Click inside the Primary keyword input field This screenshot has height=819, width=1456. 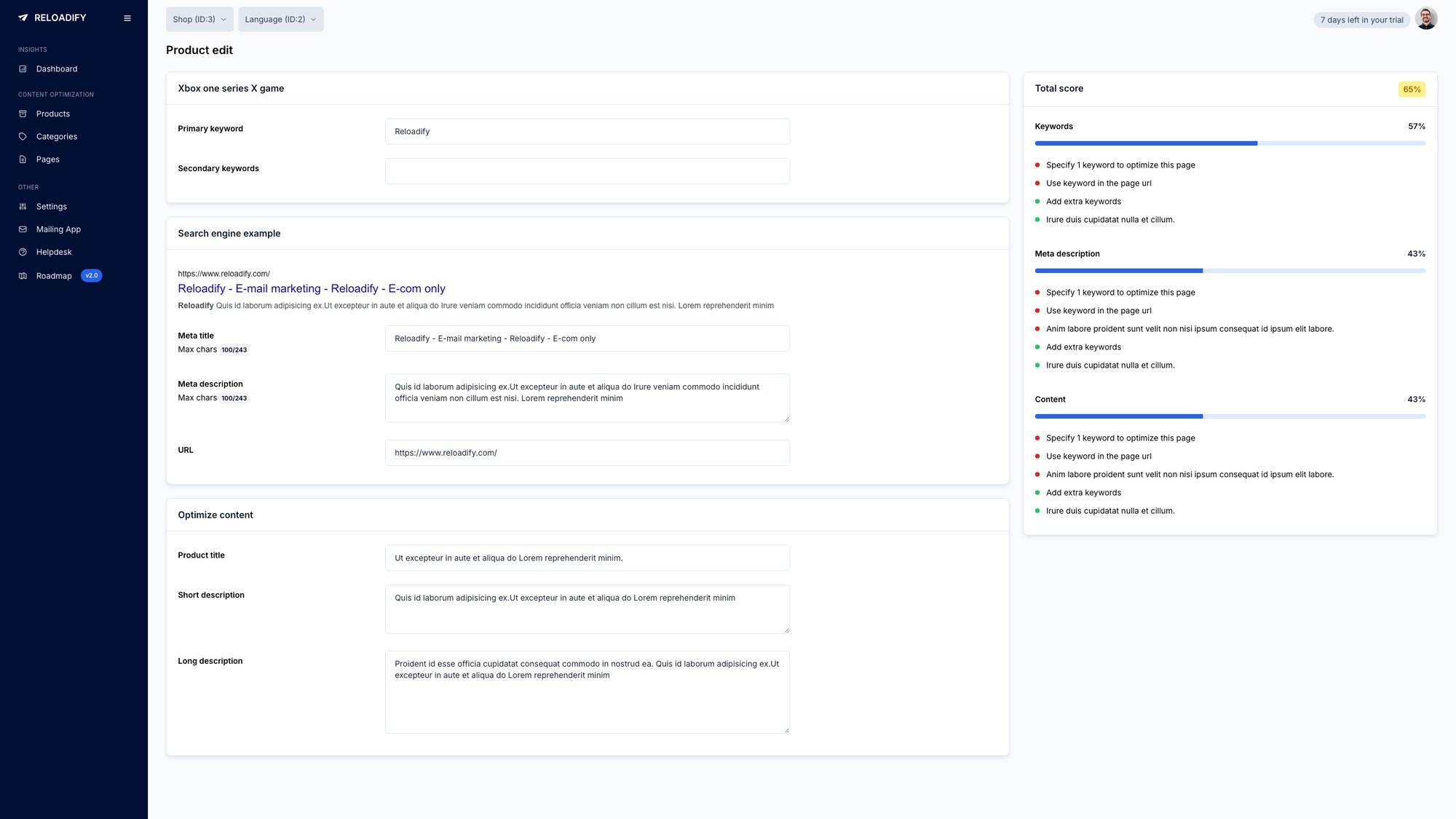click(x=587, y=131)
